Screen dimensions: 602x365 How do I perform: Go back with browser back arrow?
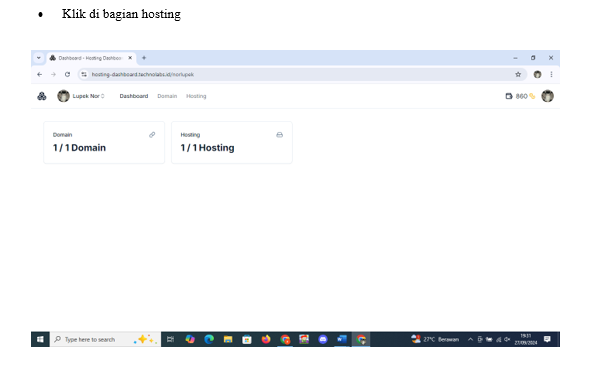point(40,74)
